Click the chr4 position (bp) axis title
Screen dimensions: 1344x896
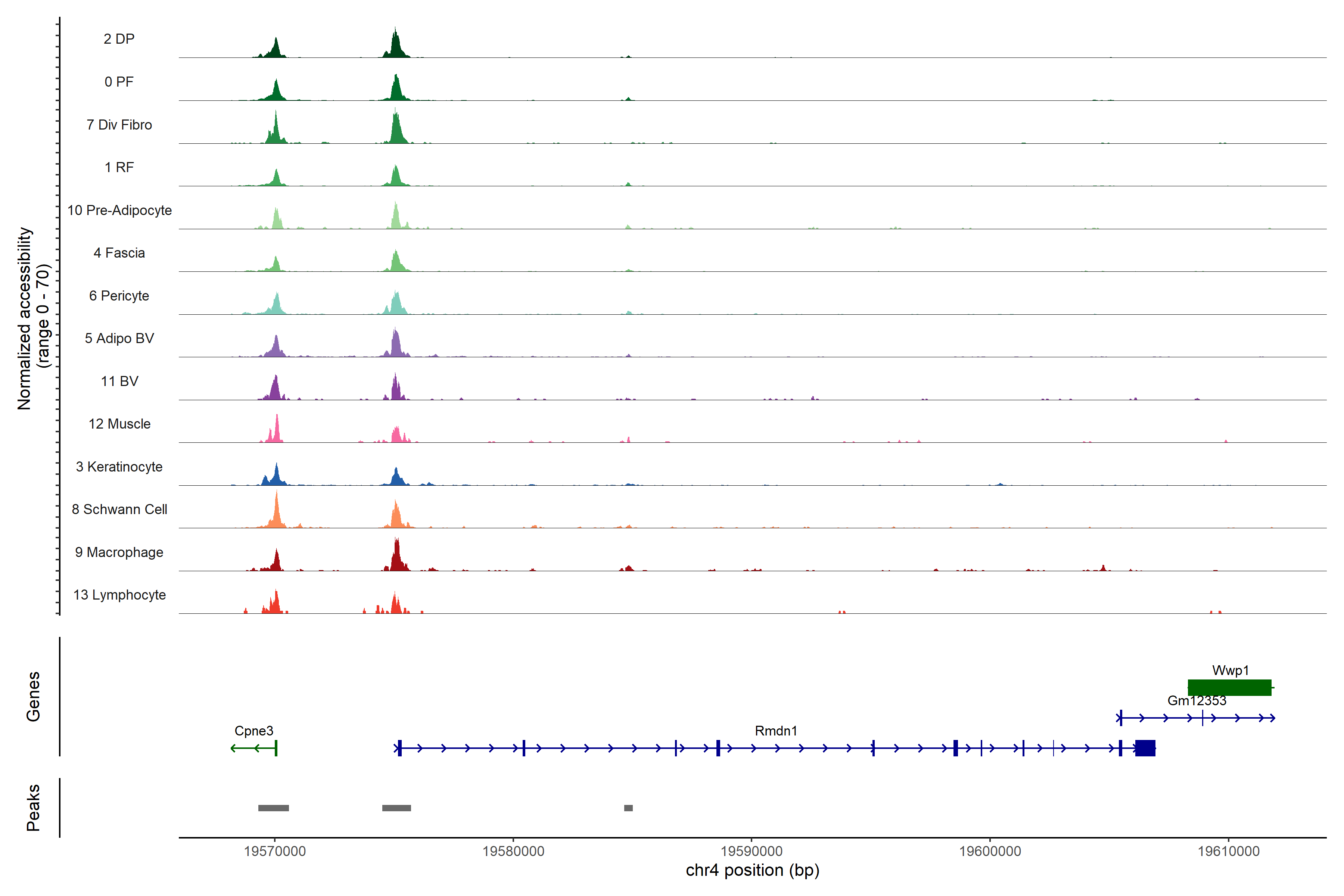tap(752, 870)
